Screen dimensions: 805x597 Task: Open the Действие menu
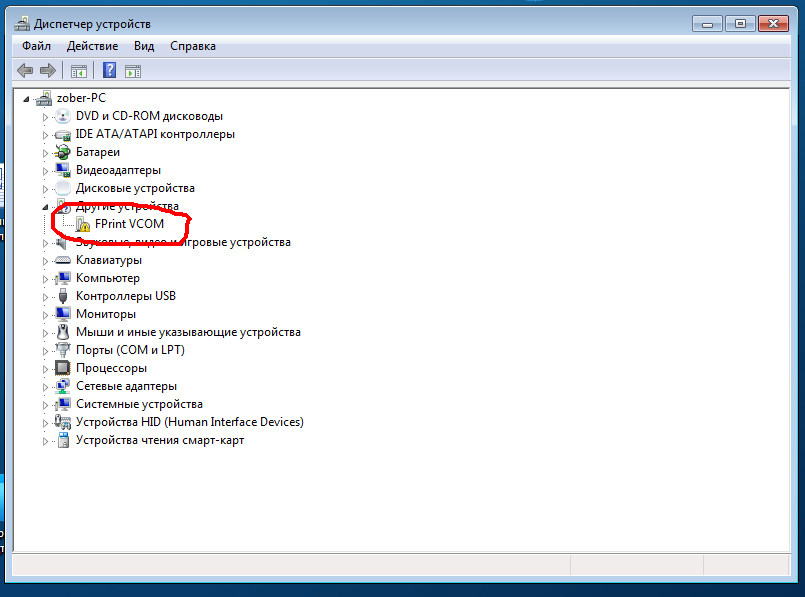coord(92,46)
